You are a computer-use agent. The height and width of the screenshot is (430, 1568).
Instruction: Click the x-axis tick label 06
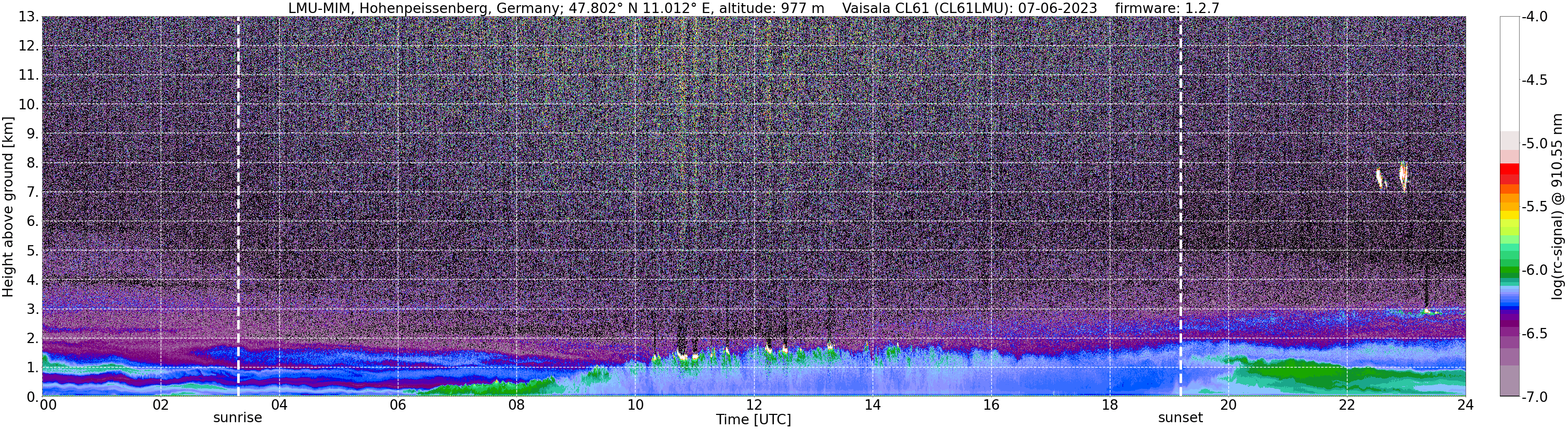click(x=398, y=406)
